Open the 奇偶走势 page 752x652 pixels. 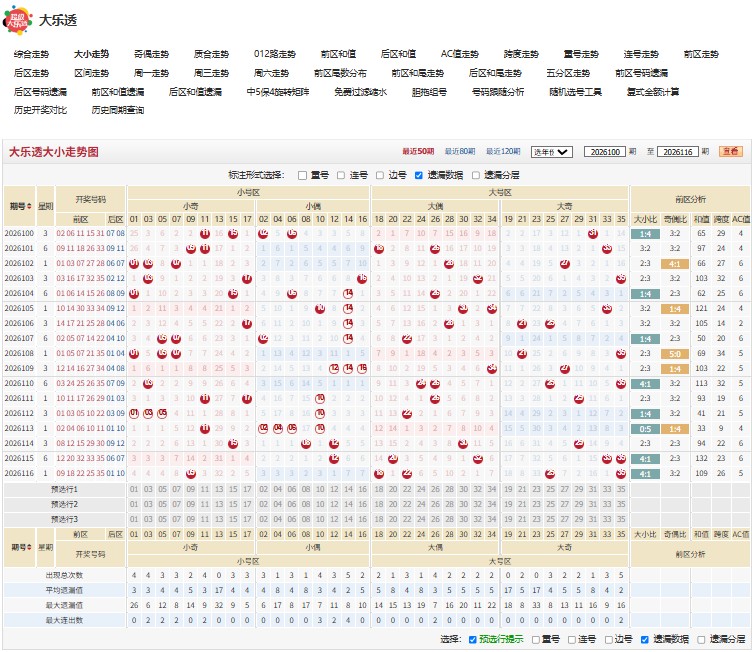(152, 54)
